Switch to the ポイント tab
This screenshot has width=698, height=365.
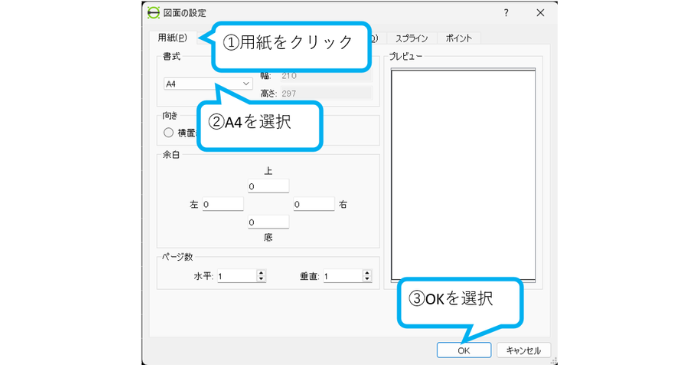pyautogui.click(x=459, y=38)
